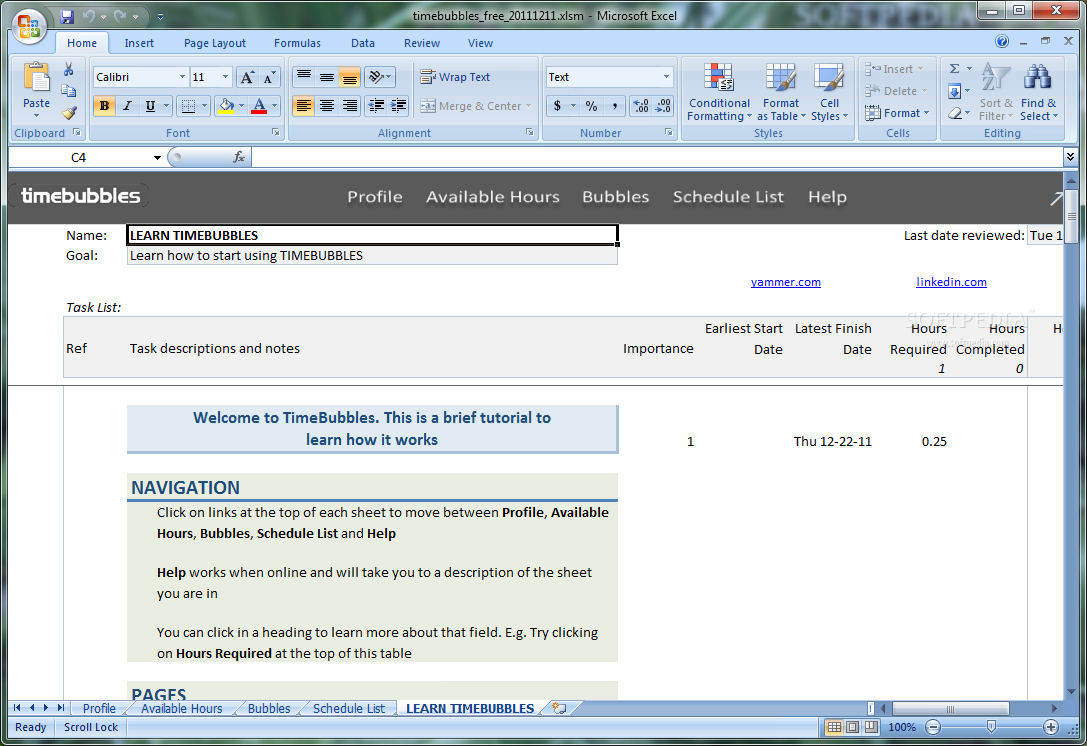Open Excel Help question mark

tap(1002, 42)
